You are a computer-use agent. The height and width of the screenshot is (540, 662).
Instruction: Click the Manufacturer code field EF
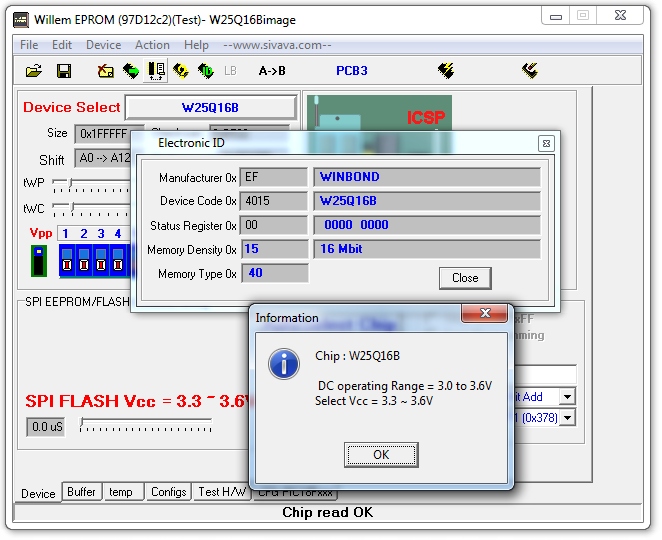274,177
